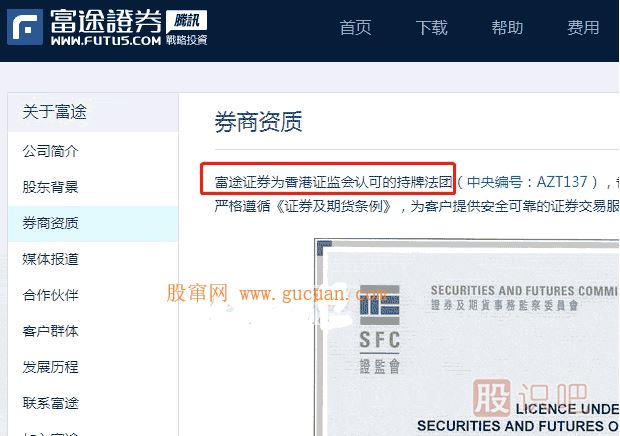Click the 富途證券 WWW.FUTU5.COM wordmark
Screen dimensions: 620x436
point(106,27)
